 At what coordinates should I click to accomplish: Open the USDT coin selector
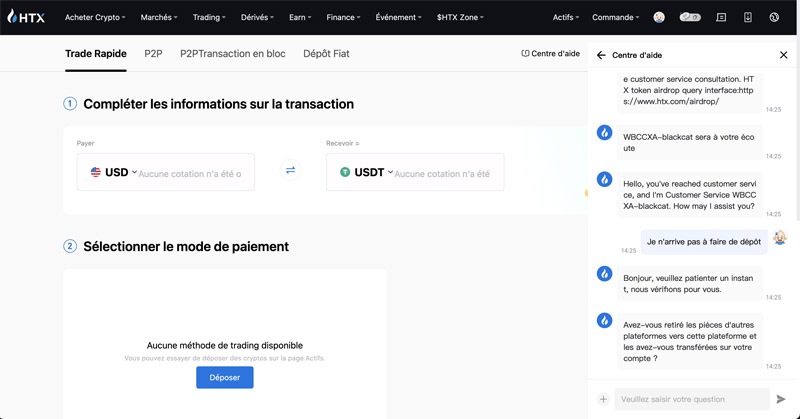click(x=366, y=172)
